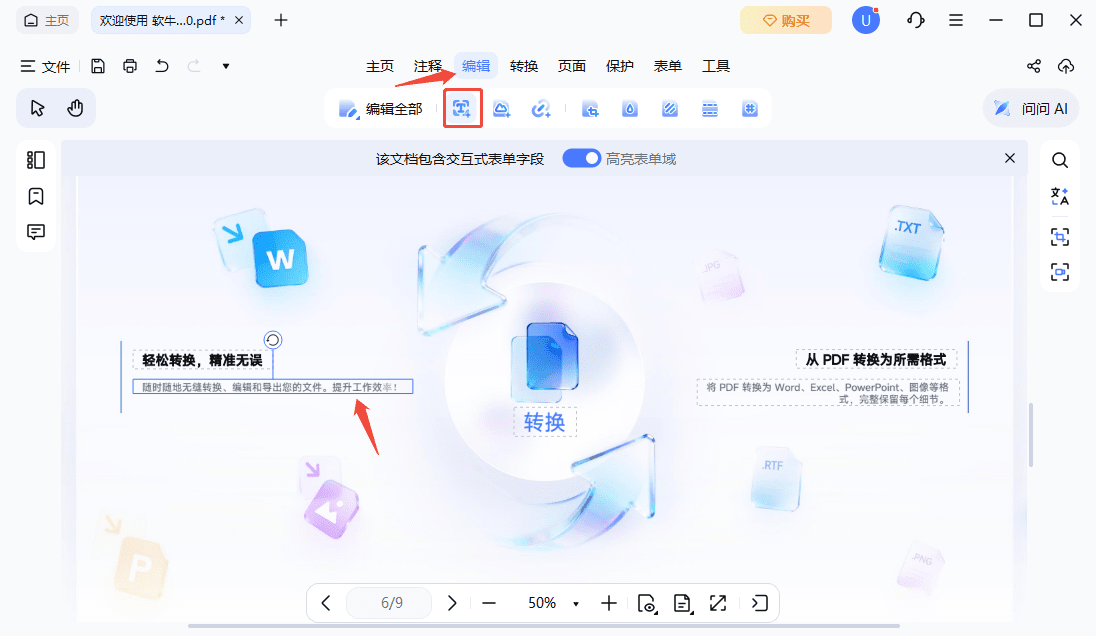
Task: Open the 页面 ribbon tab
Action: pyautogui.click(x=572, y=66)
